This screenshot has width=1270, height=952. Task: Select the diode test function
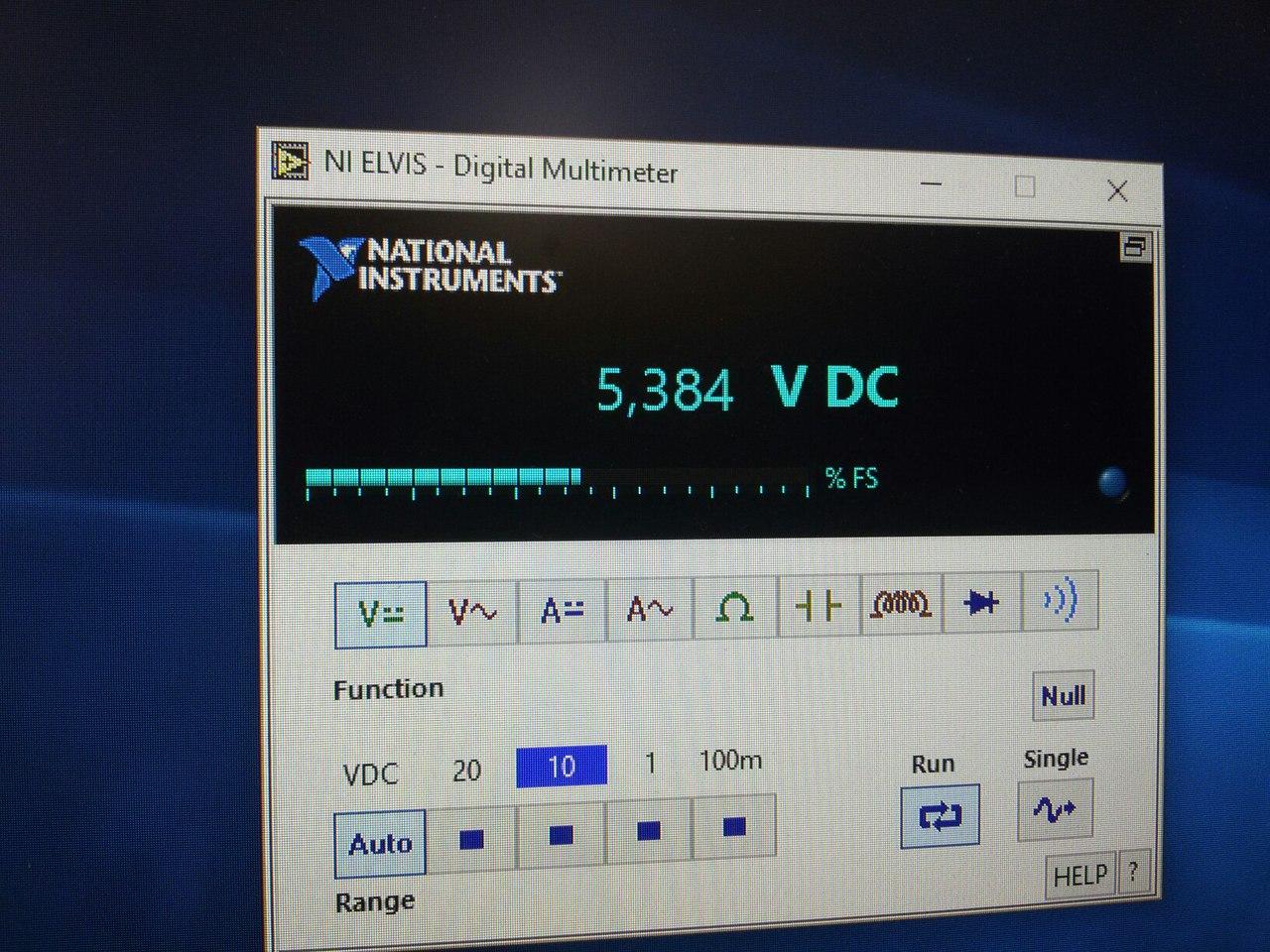click(980, 601)
